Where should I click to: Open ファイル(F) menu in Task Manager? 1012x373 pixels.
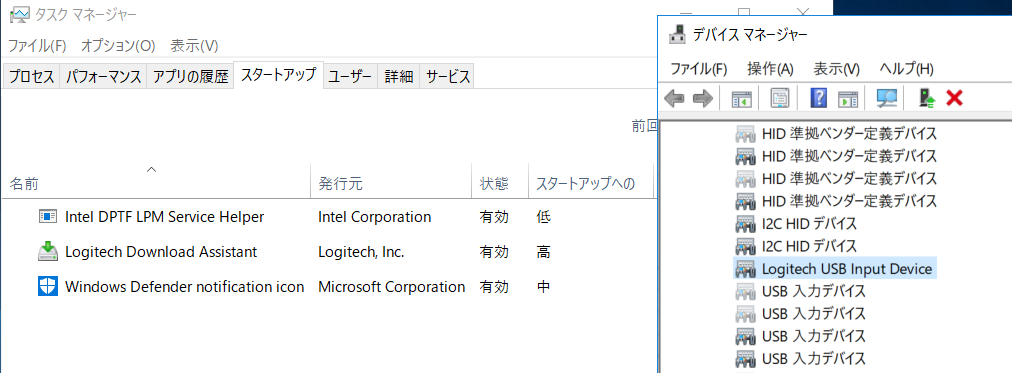click(37, 46)
